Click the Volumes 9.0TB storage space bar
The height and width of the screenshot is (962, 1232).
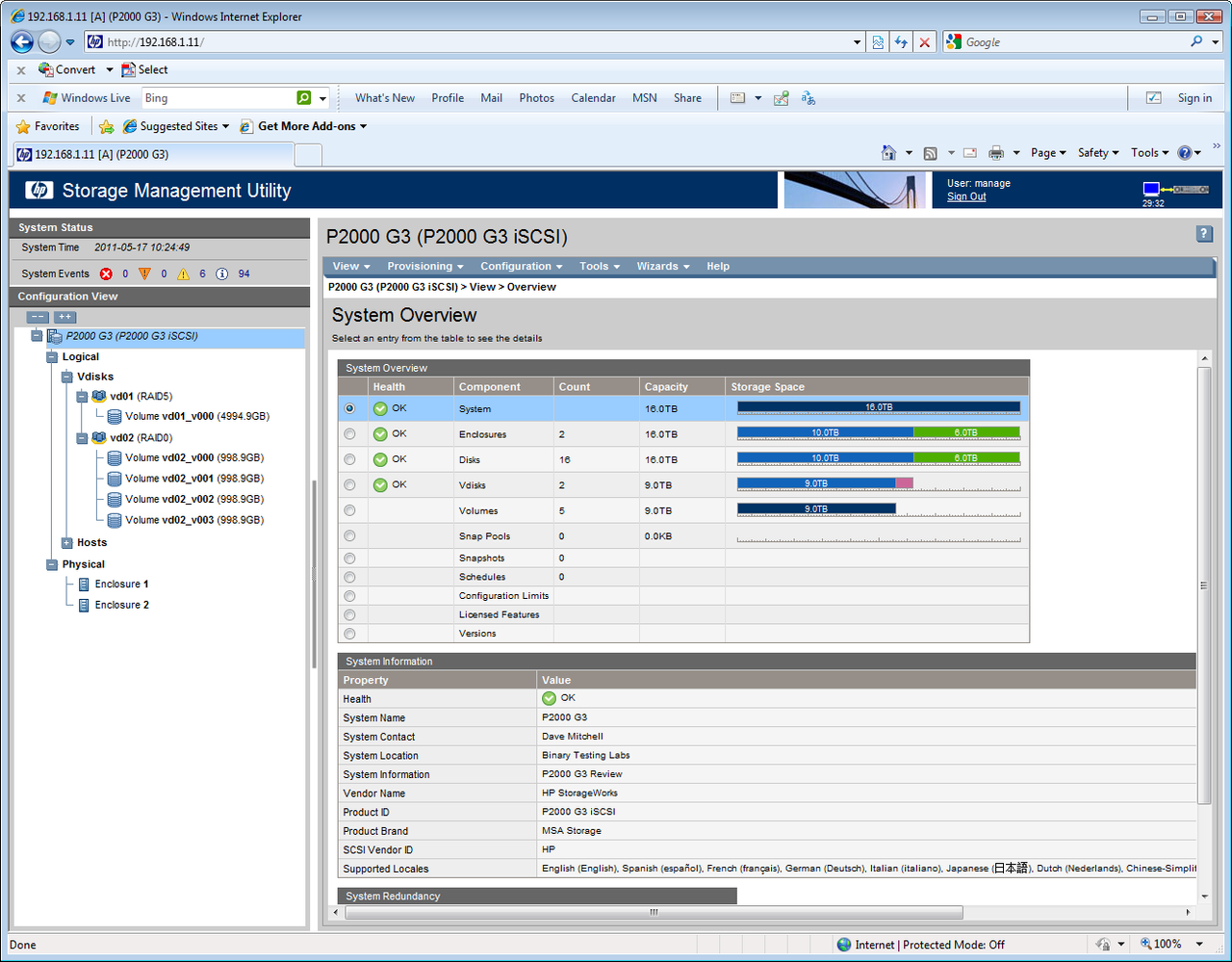click(x=816, y=508)
